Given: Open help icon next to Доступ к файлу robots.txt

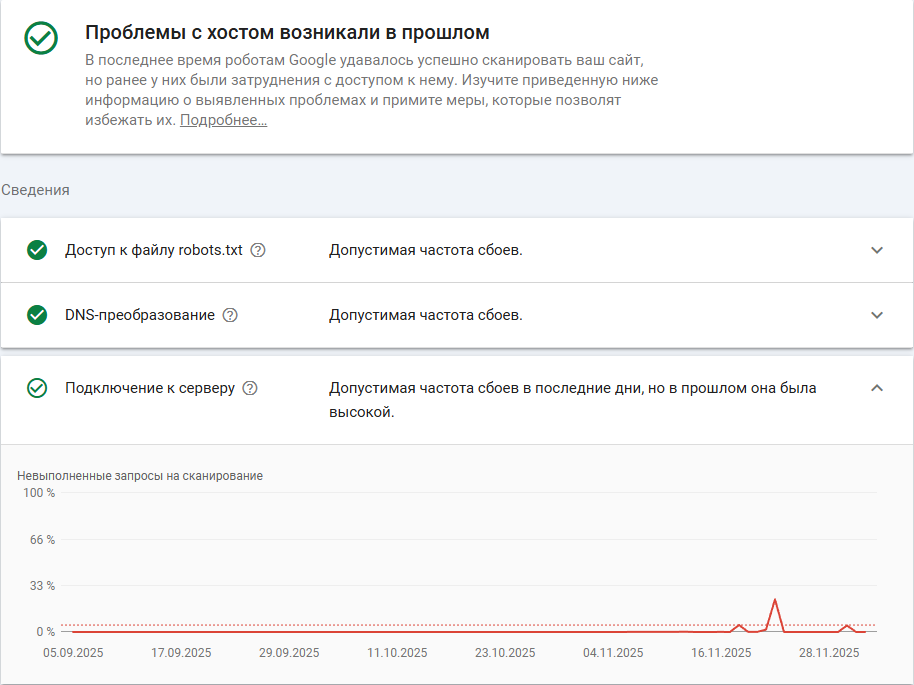Looking at the screenshot, I should pos(258,250).
